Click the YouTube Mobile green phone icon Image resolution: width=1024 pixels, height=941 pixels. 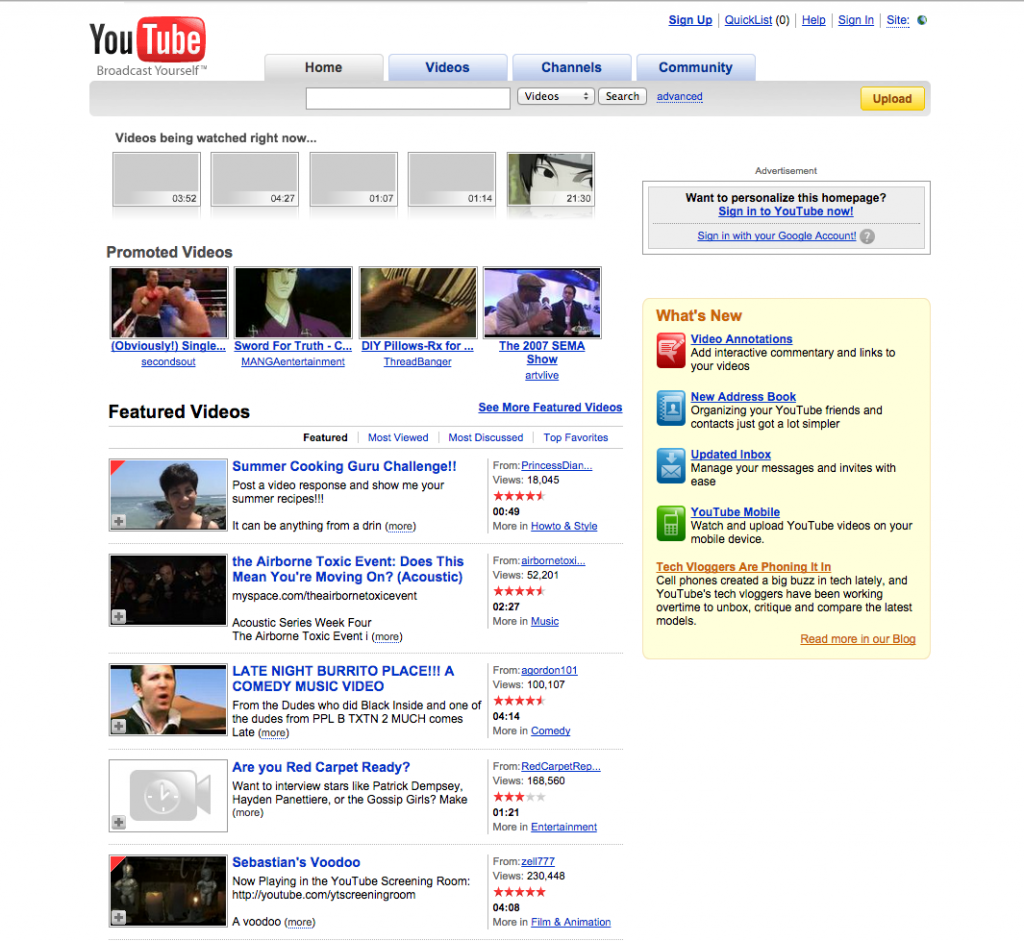coord(671,524)
